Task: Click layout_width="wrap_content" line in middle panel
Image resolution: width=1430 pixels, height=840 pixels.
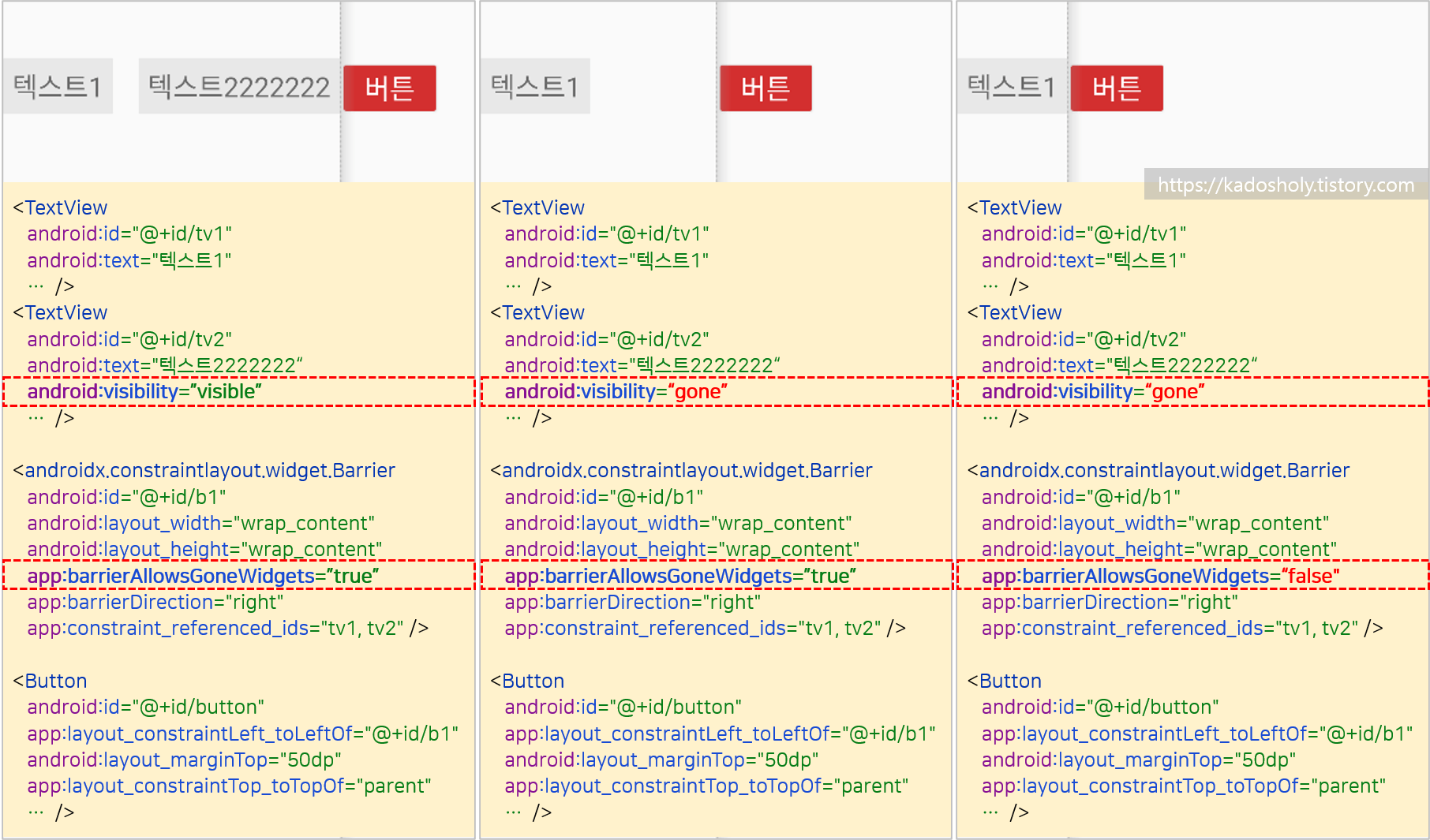Action: 679,524
